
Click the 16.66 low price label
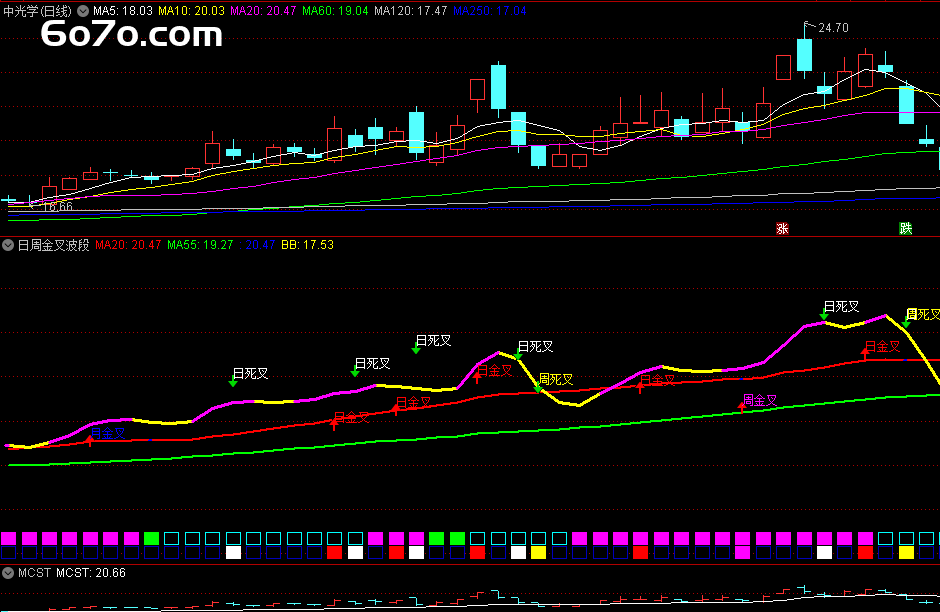tap(58, 206)
